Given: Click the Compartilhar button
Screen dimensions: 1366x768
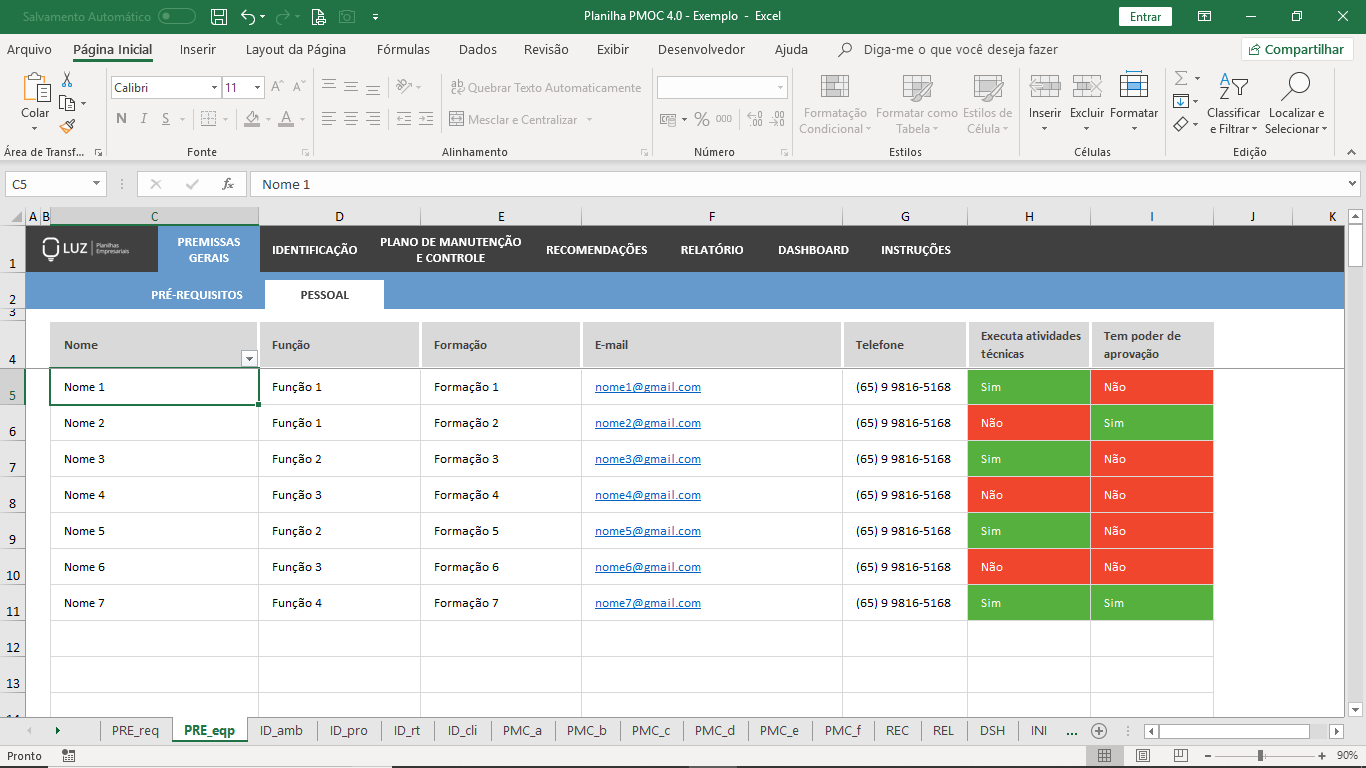Looking at the screenshot, I should 1297,50.
